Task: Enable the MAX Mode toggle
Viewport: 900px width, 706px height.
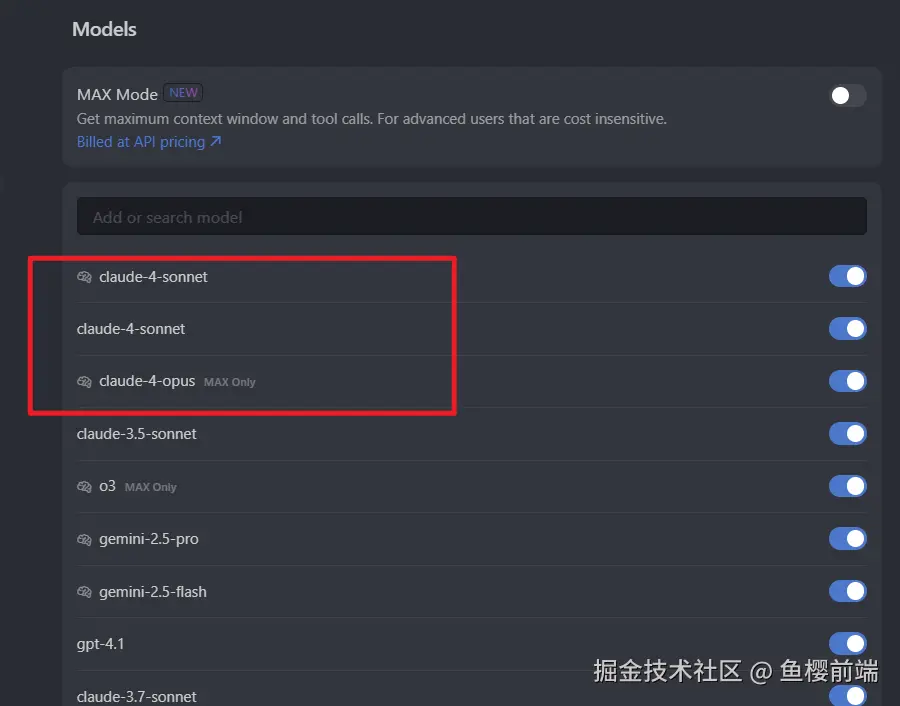Action: pos(848,95)
